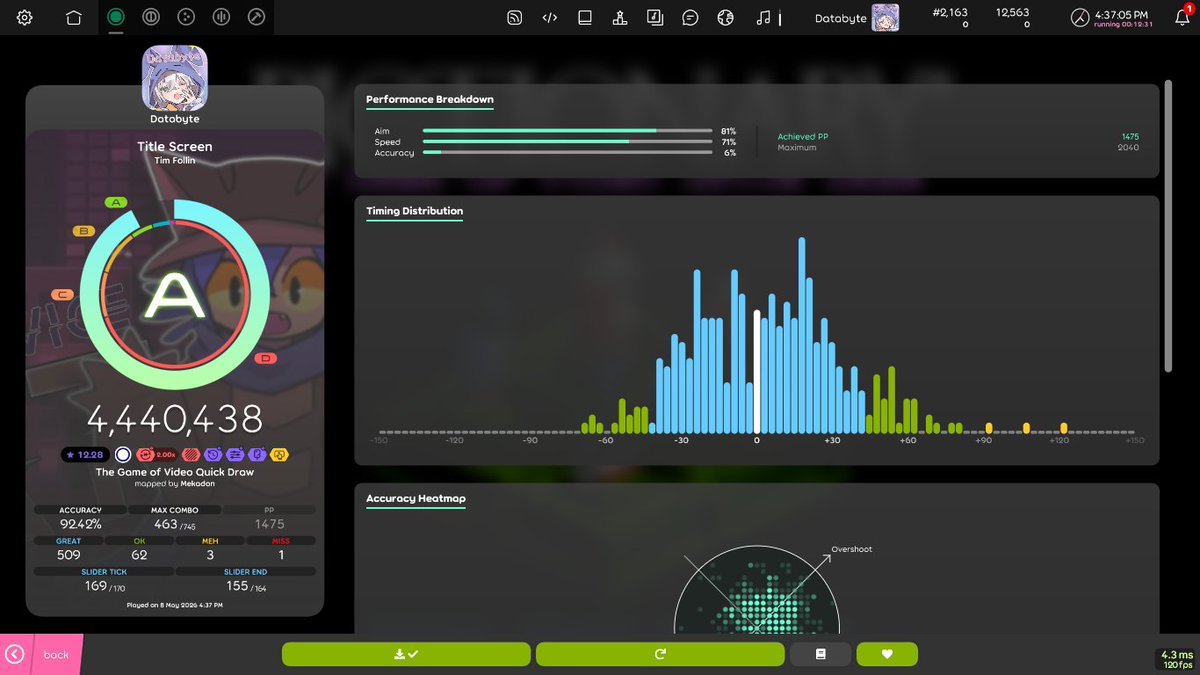Screen dimensions: 1200x675
Task: Click the third purple mod icon
Action: coord(258,455)
